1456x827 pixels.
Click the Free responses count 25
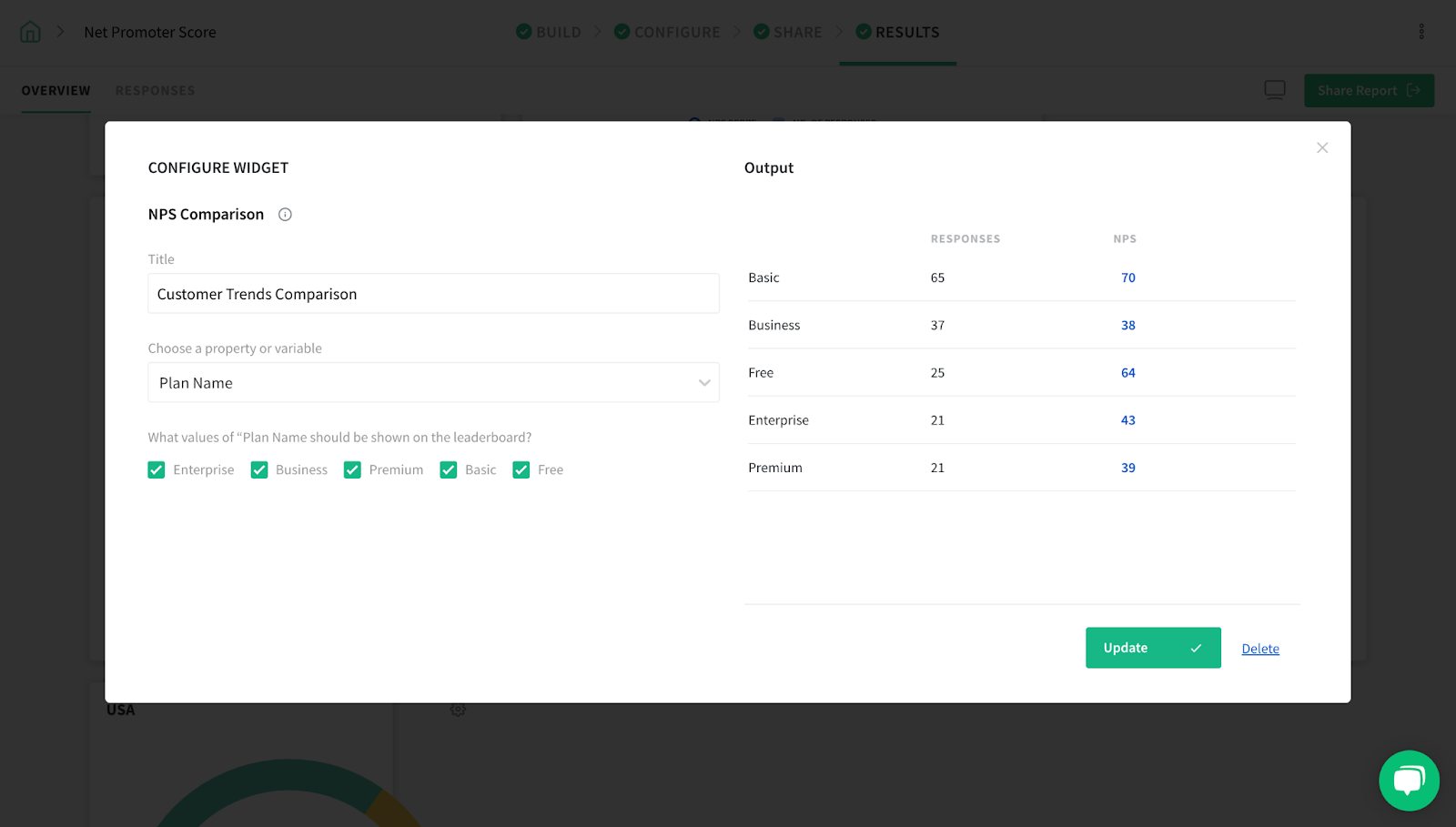(x=937, y=373)
